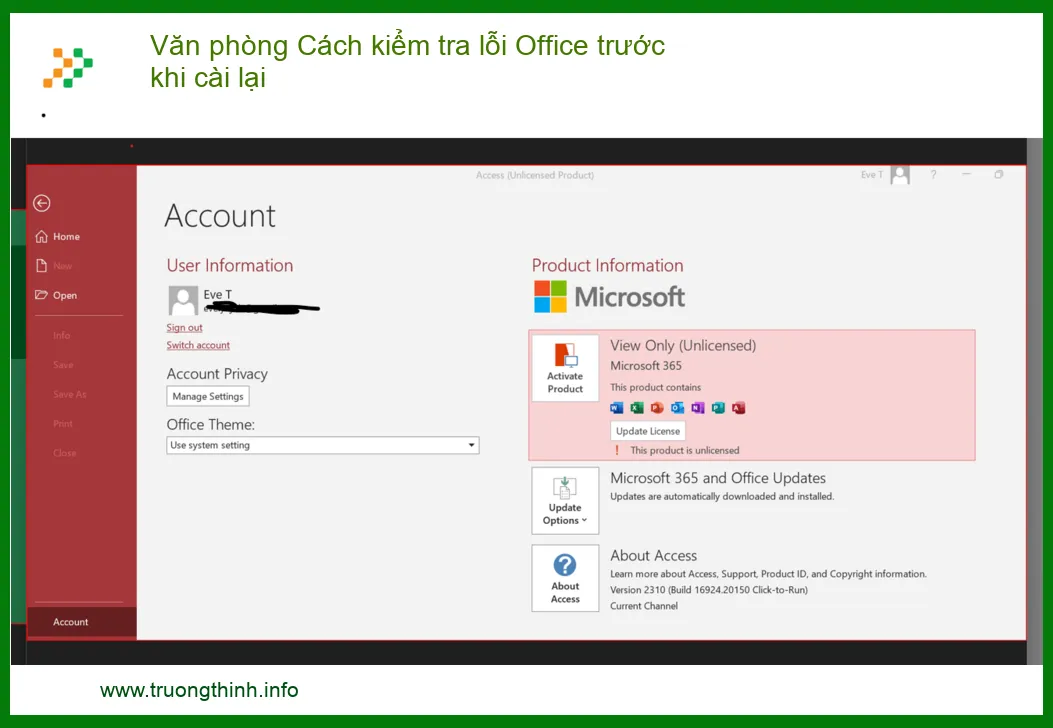Select the Open menu item
The height and width of the screenshot is (728, 1053).
click(x=64, y=295)
